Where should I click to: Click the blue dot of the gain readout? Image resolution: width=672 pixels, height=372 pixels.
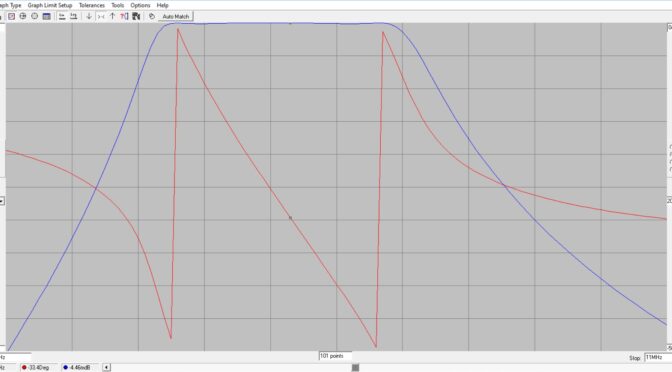coord(65,368)
